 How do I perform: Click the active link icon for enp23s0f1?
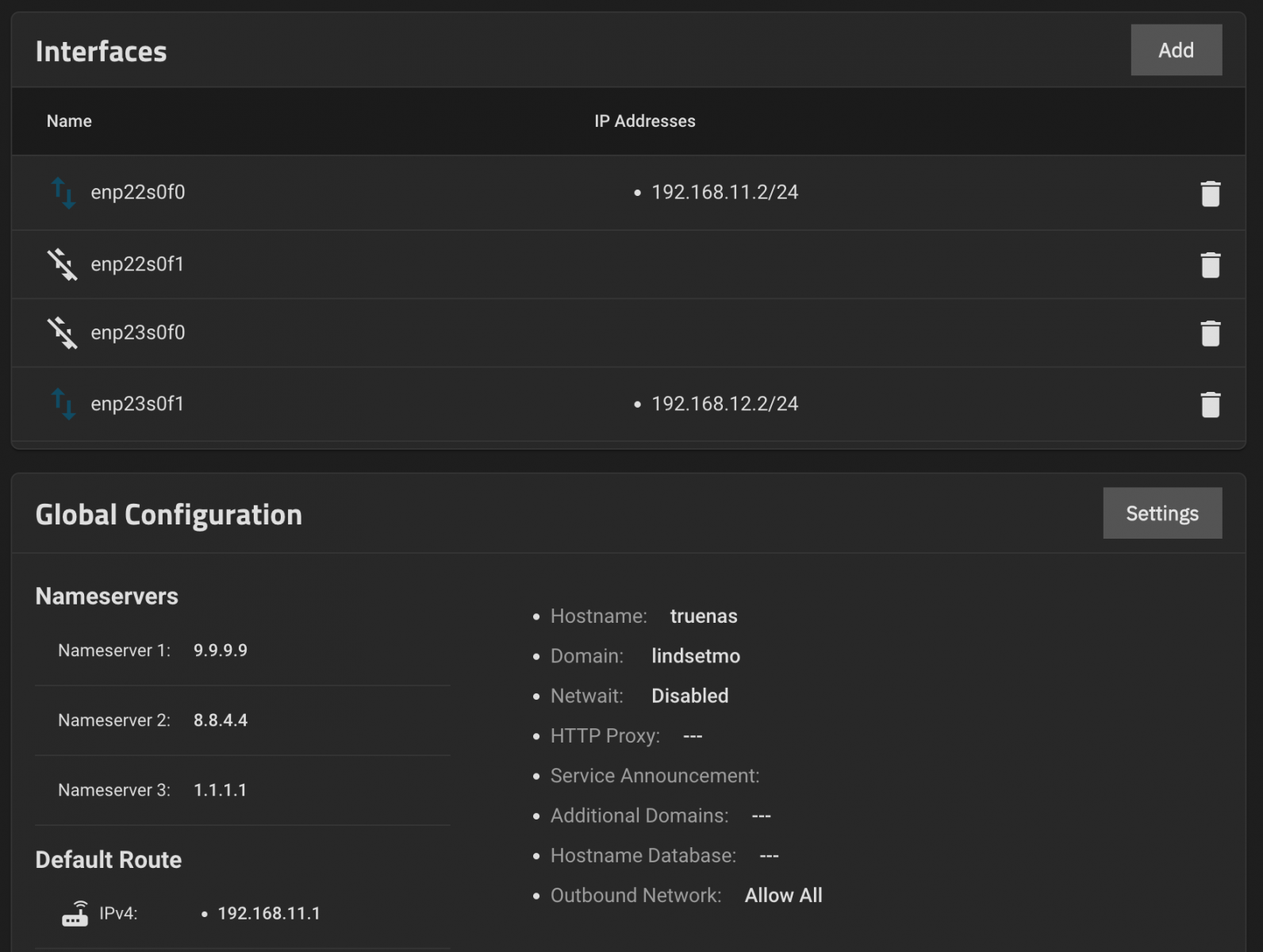tap(63, 404)
